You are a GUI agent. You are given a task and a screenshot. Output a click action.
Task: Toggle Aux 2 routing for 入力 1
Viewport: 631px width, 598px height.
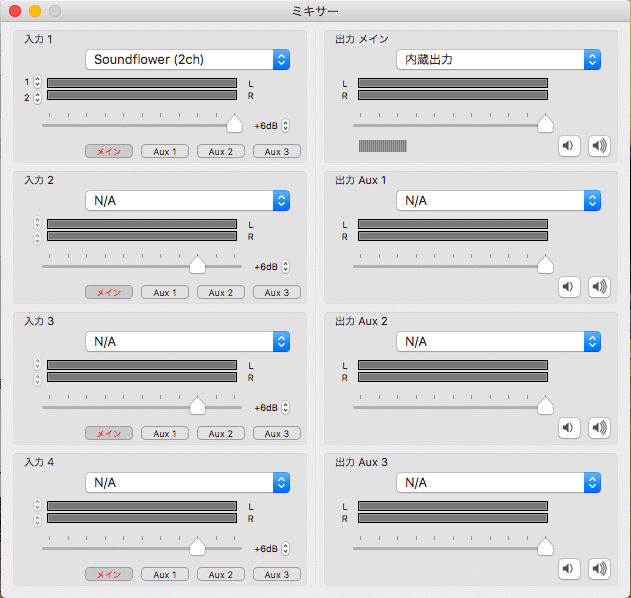tap(221, 151)
